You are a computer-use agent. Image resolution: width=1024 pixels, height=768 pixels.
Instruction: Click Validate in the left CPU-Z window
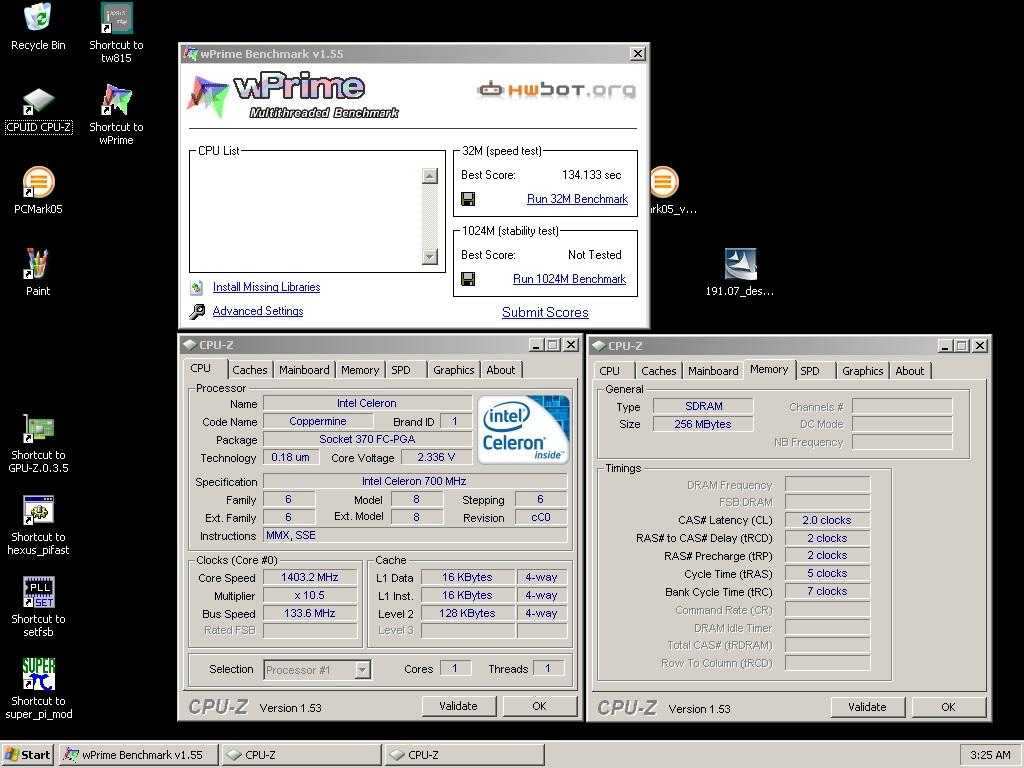(x=458, y=706)
